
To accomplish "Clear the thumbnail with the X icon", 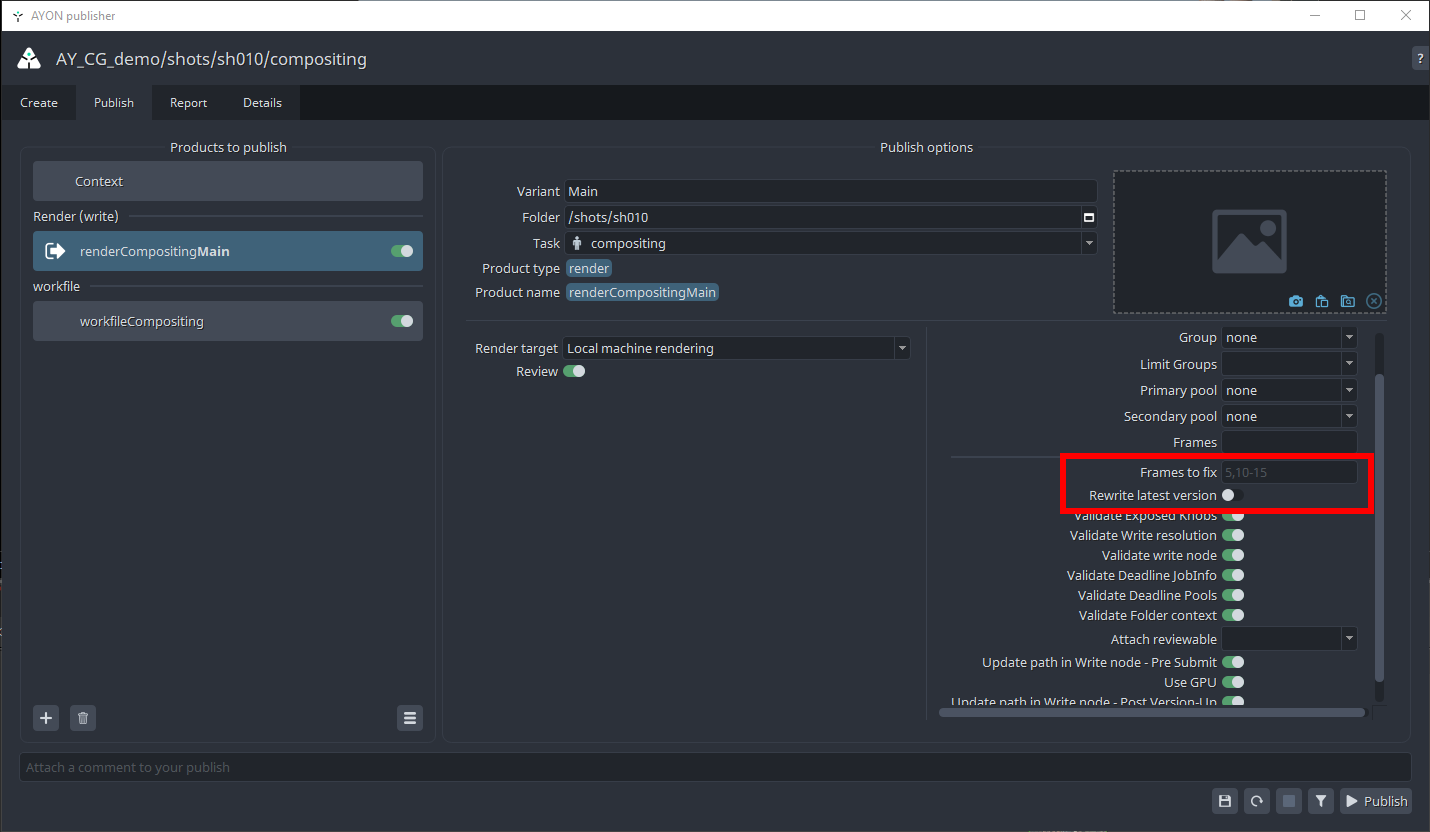I will (x=1374, y=301).
